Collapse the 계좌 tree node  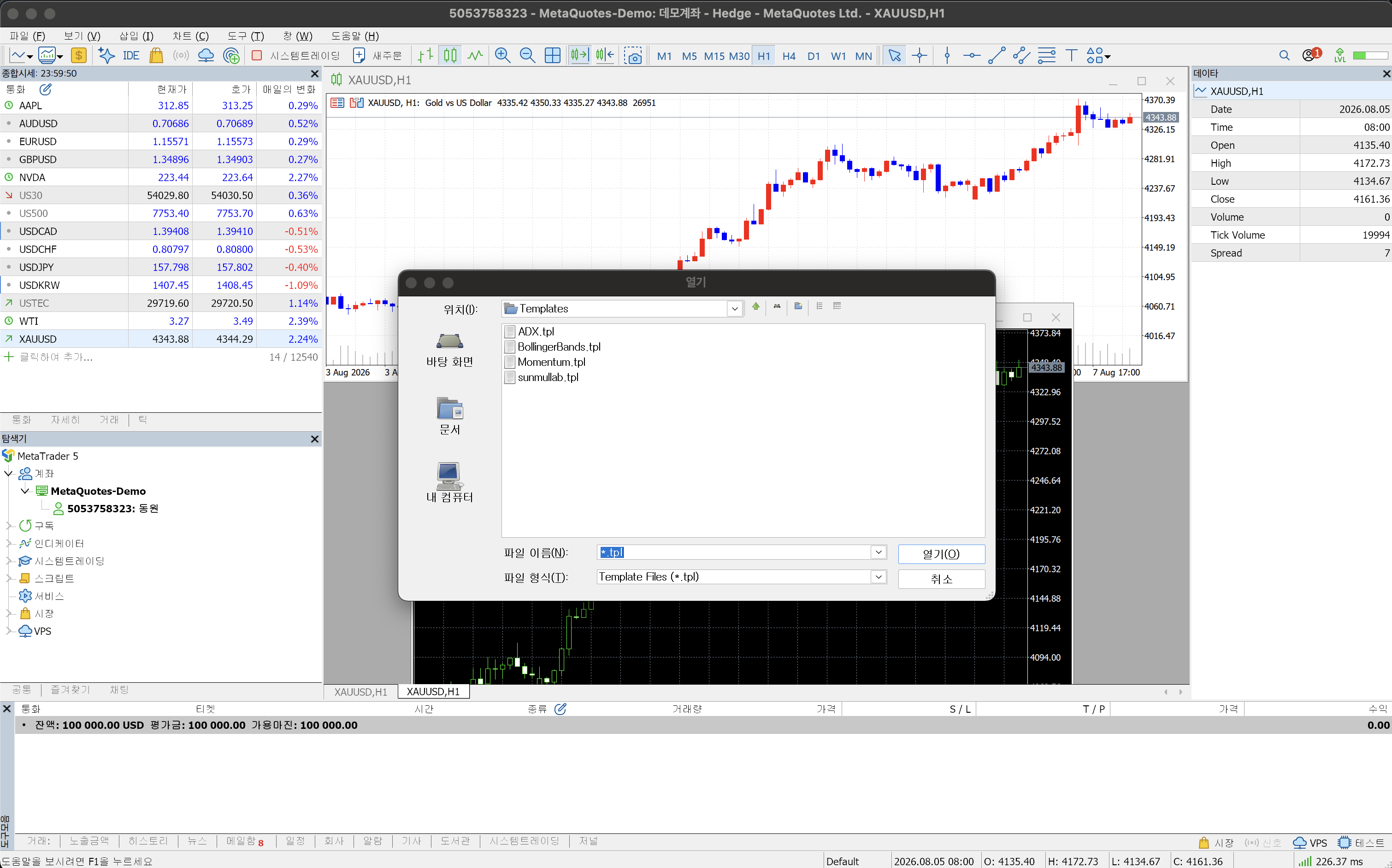8,474
